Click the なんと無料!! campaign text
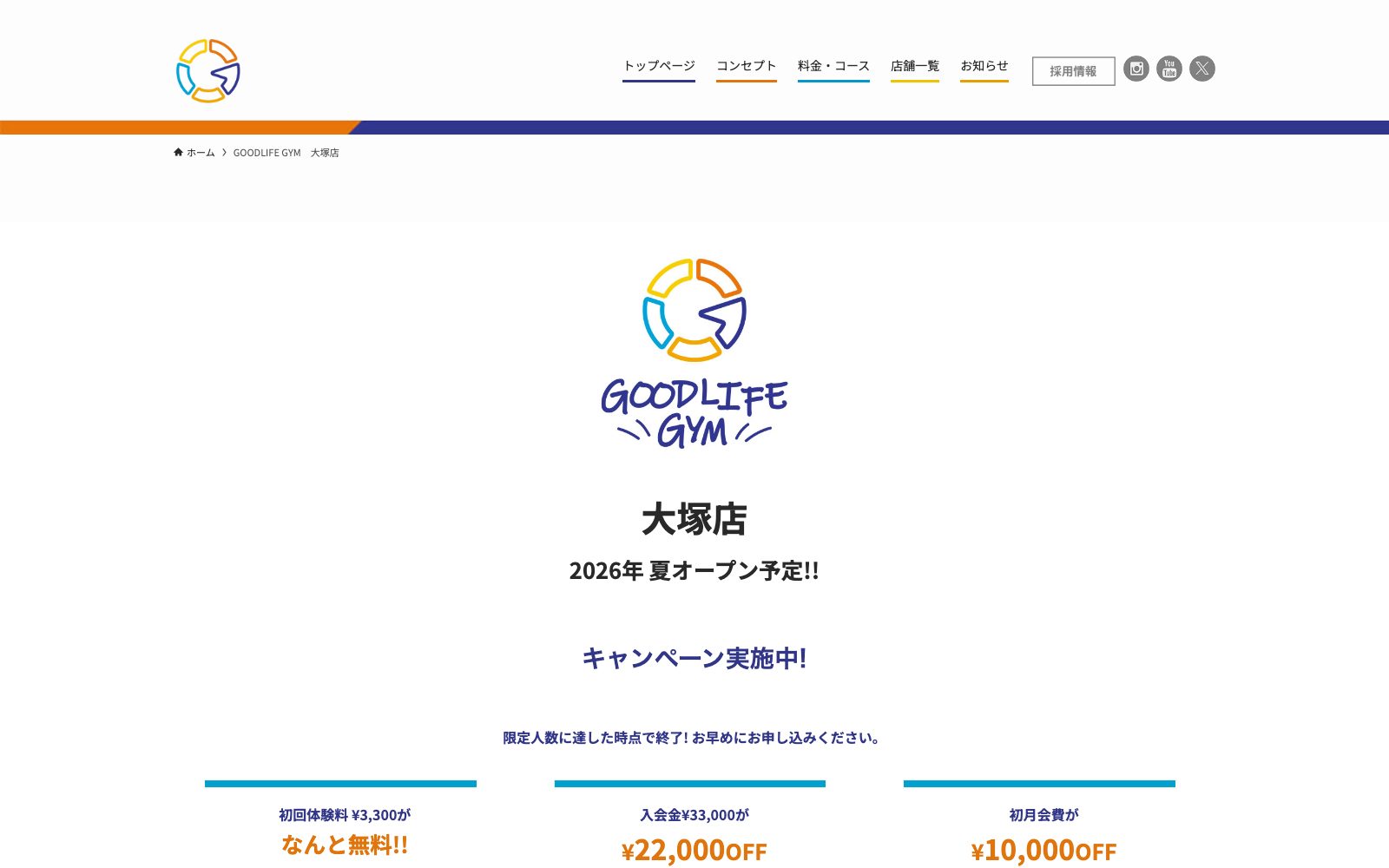 (345, 845)
